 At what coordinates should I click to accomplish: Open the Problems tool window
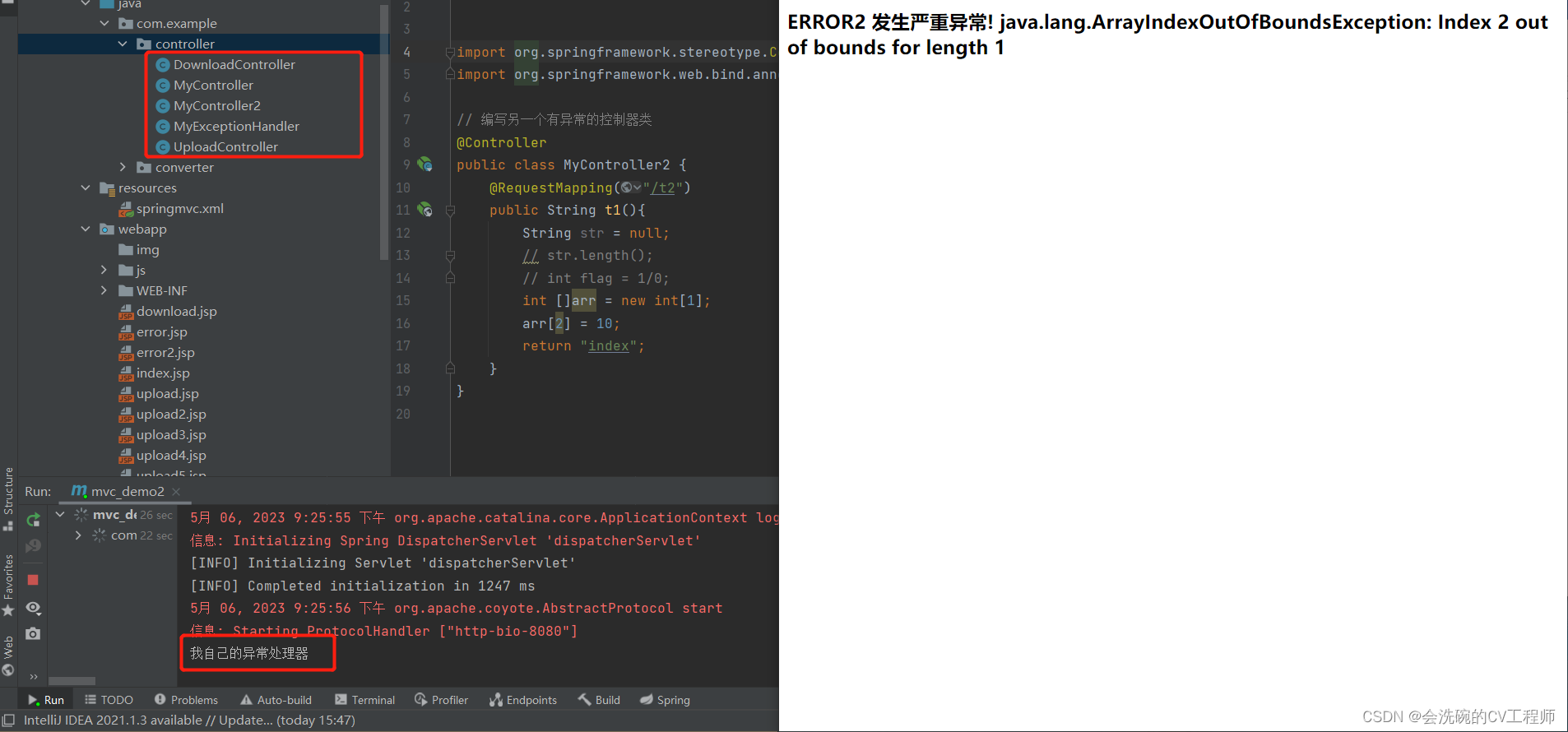(186, 700)
